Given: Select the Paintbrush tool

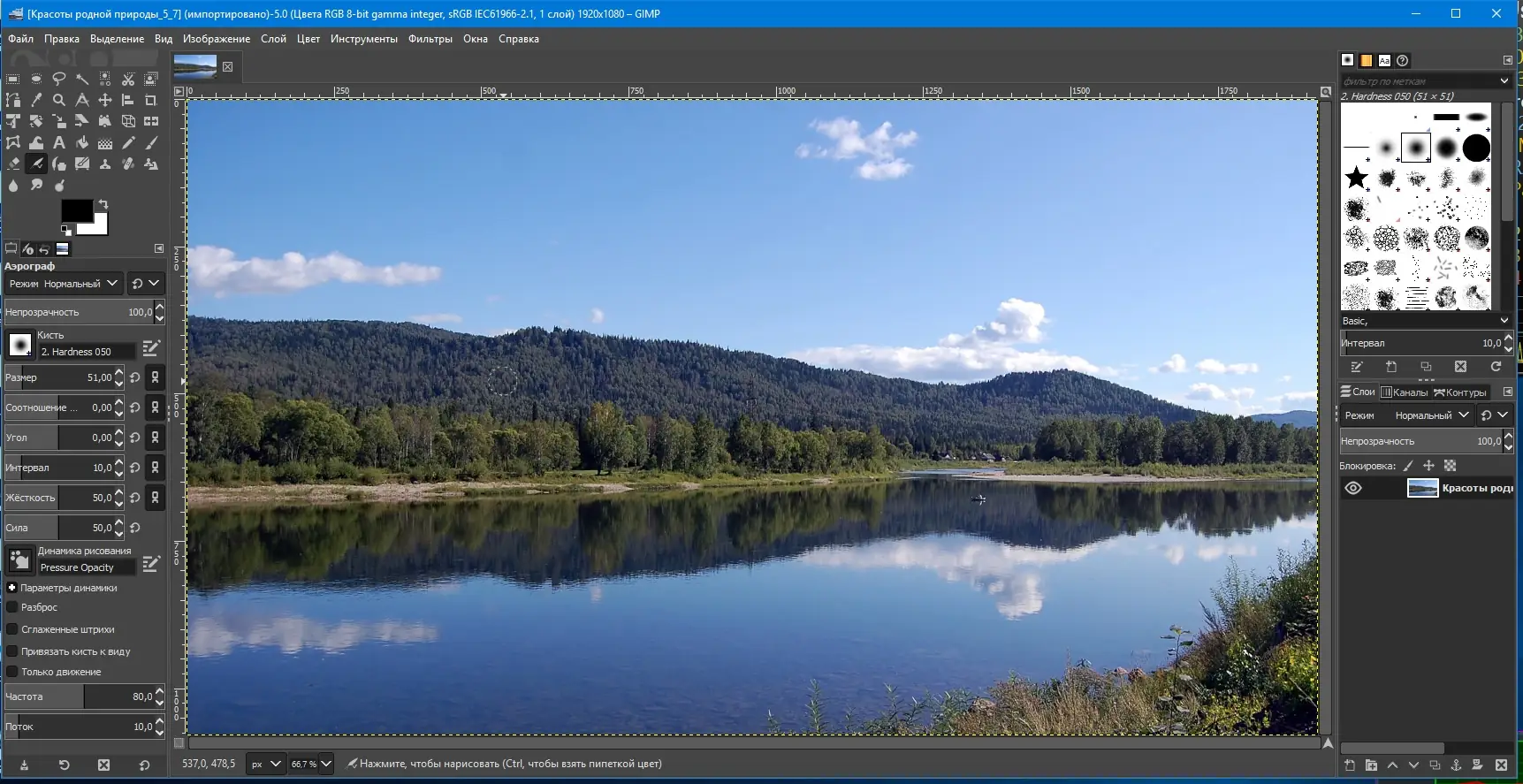Looking at the screenshot, I should point(151,142).
